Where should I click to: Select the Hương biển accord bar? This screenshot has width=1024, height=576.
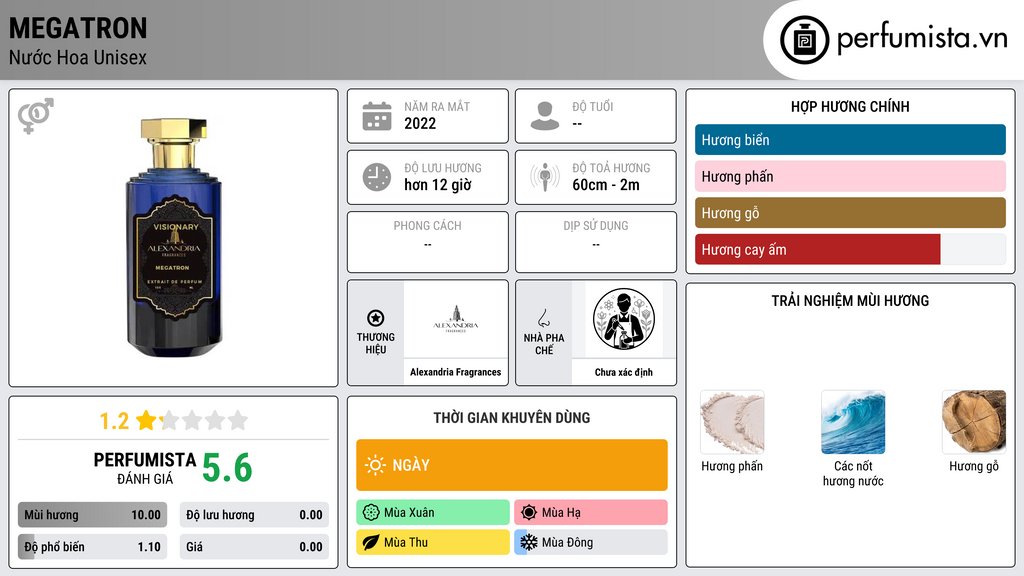coord(850,140)
